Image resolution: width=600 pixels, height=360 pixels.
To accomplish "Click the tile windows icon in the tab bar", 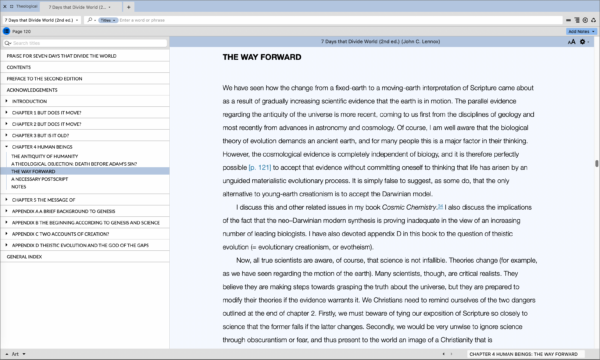I will [x=11, y=7].
